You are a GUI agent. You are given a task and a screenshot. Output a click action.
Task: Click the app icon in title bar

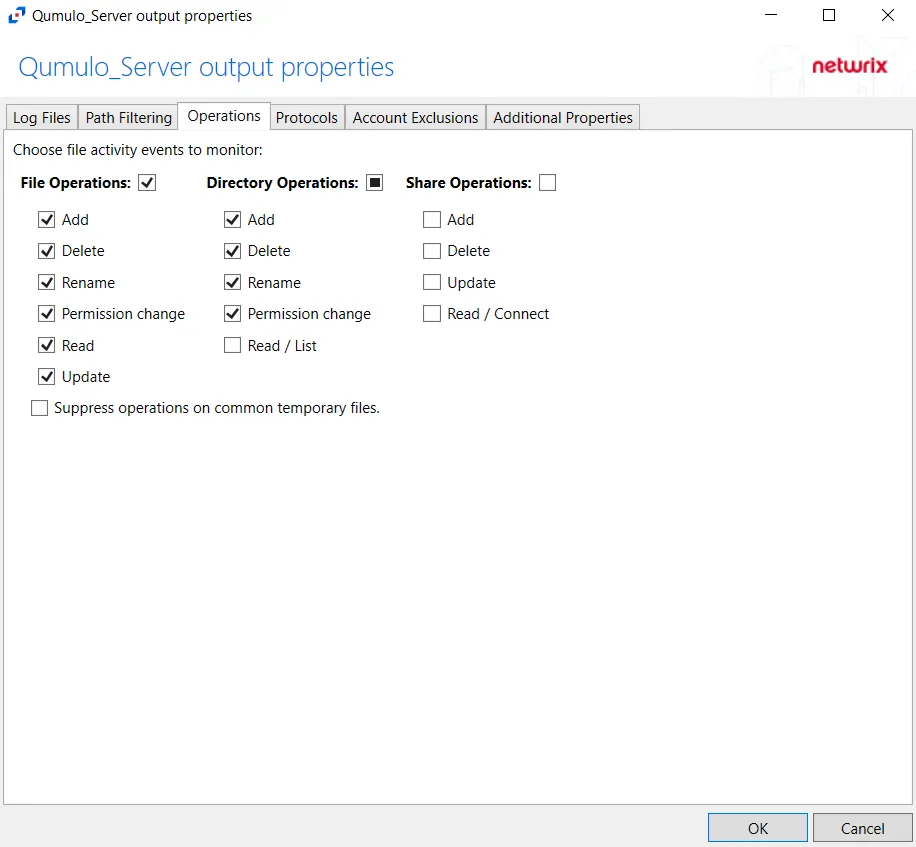17,15
